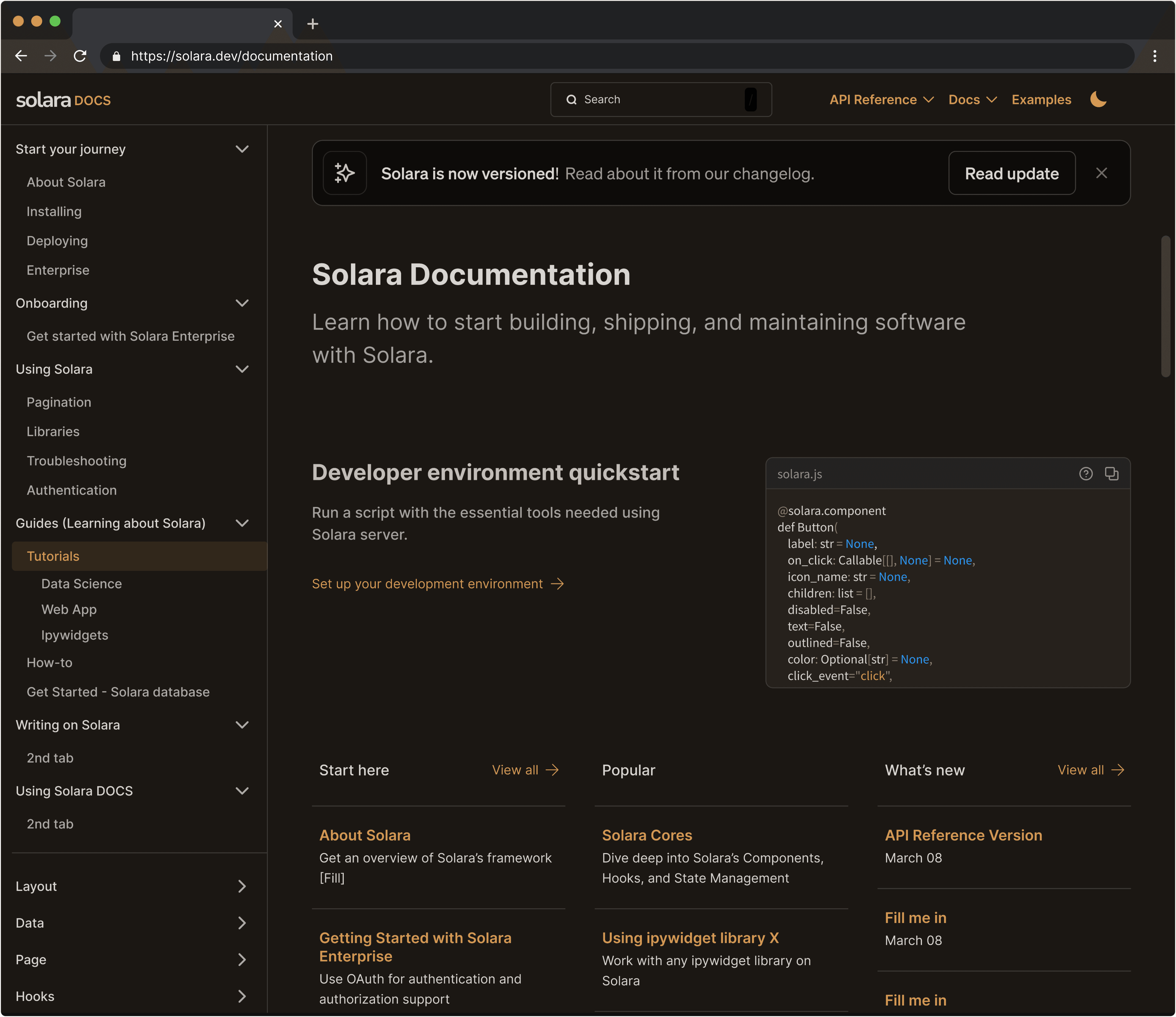Screen dimensions: 1176x1017
Task: Click the sparkle icon in the announcement banner
Action: [x=344, y=173]
